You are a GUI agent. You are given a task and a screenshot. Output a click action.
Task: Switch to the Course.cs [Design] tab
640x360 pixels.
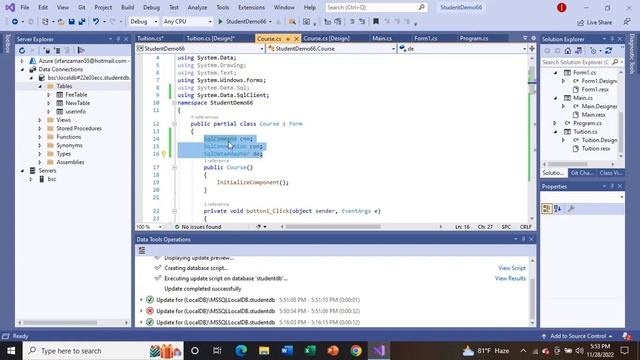326,38
